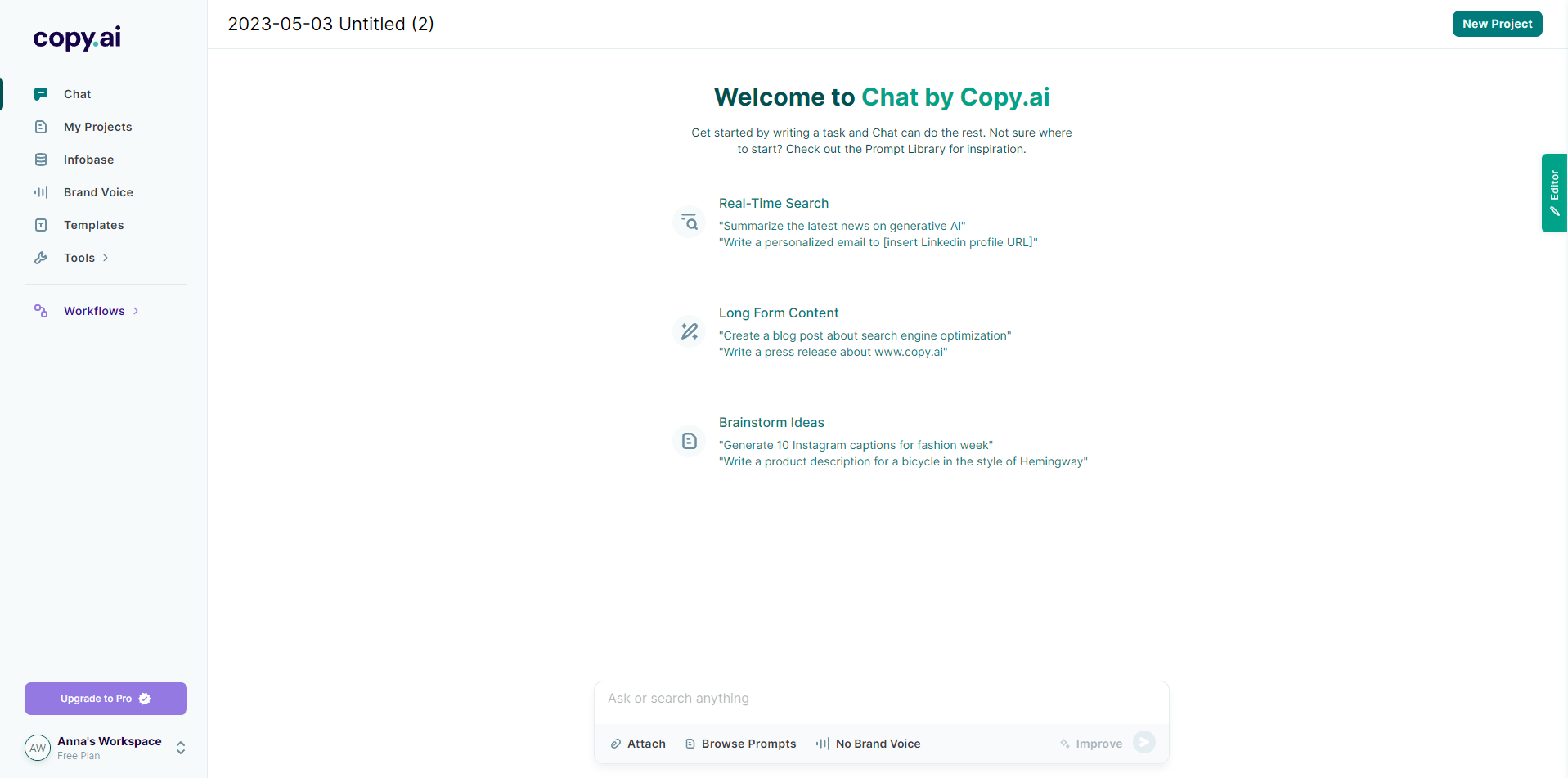Viewport: 1568px width, 778px height.
Task: Click the Real-Time Search magnifier icon
Action: 690,222
